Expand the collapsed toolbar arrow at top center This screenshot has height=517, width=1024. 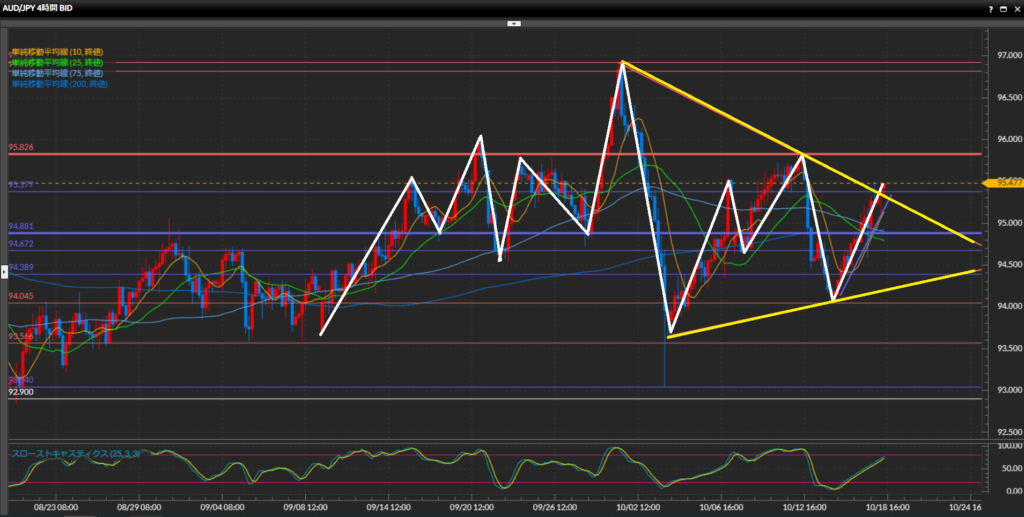click(512, 22)
